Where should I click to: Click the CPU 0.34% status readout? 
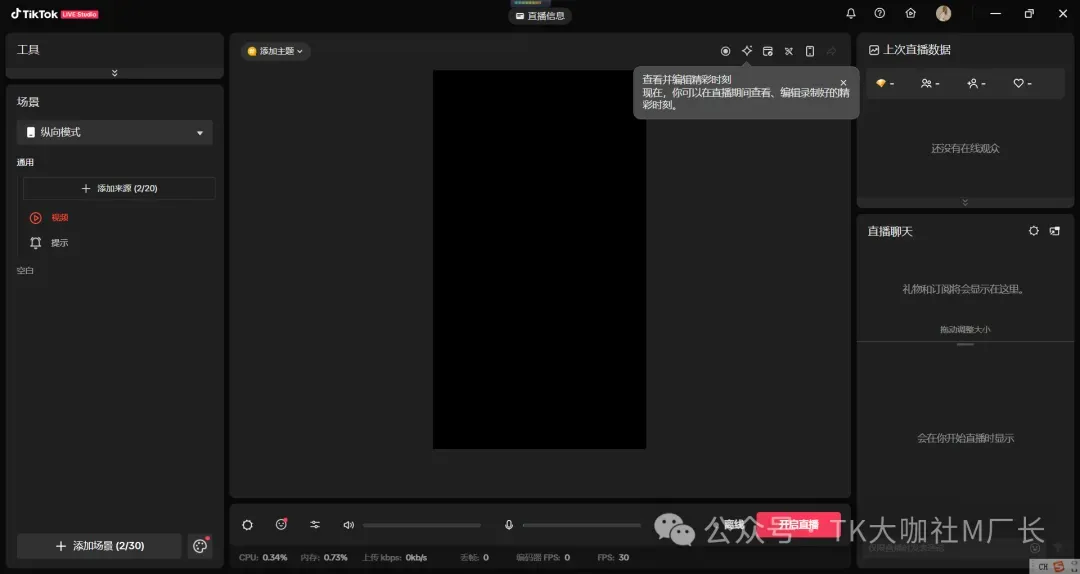point(263,557)
